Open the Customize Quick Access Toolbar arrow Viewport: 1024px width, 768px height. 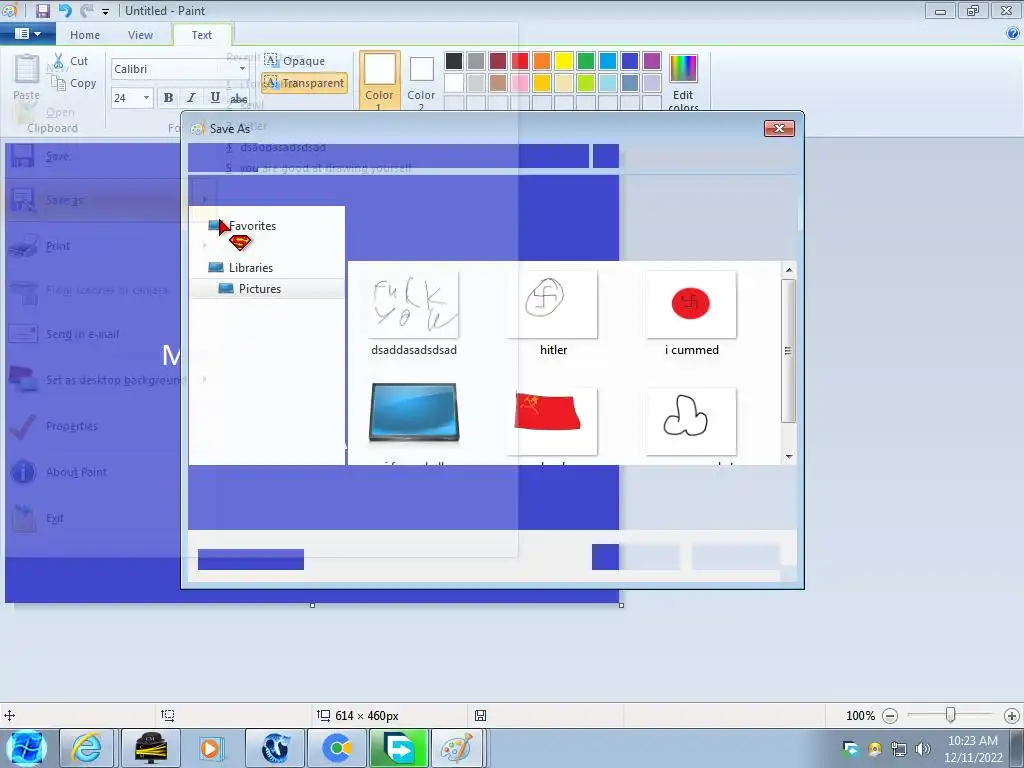[105, 11]
